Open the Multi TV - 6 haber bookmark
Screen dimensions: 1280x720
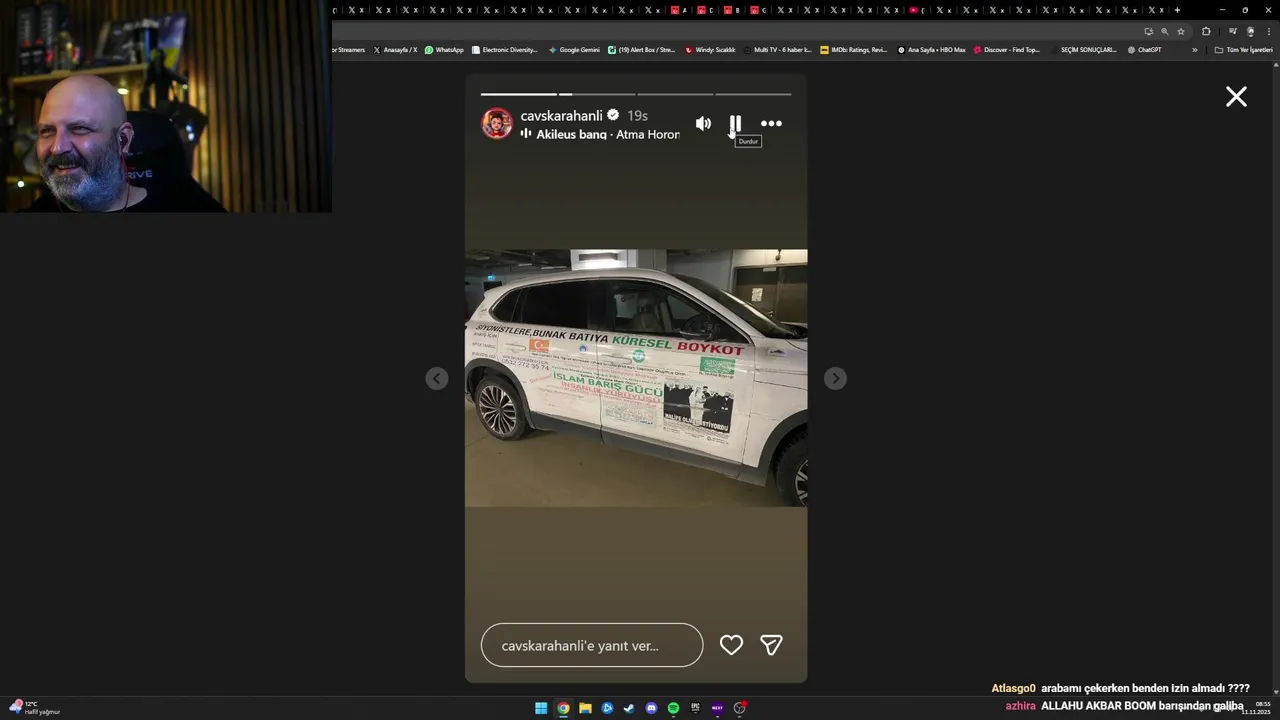click(778, 49)
